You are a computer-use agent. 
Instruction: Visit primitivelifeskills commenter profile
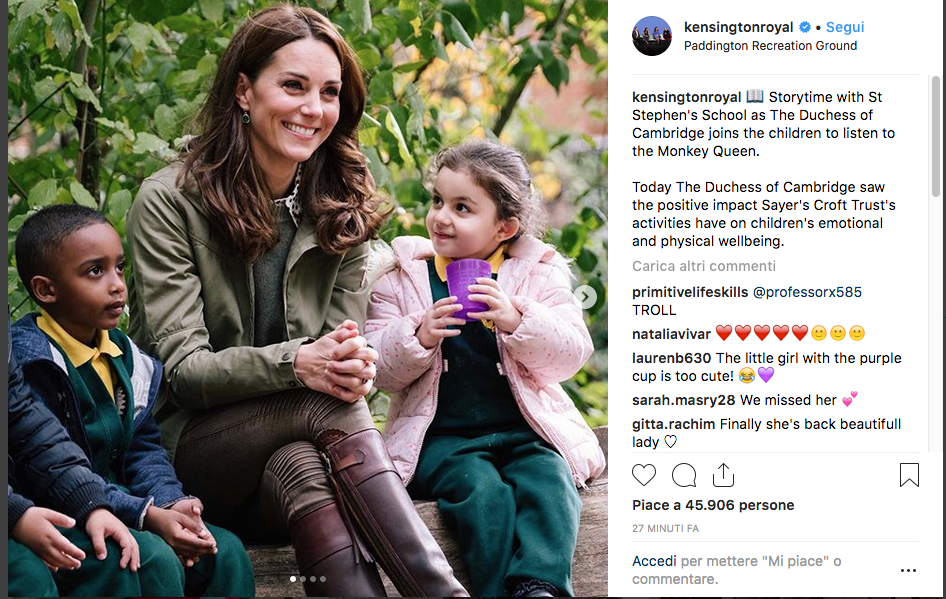pyautogui.click(x=690, y=292)
